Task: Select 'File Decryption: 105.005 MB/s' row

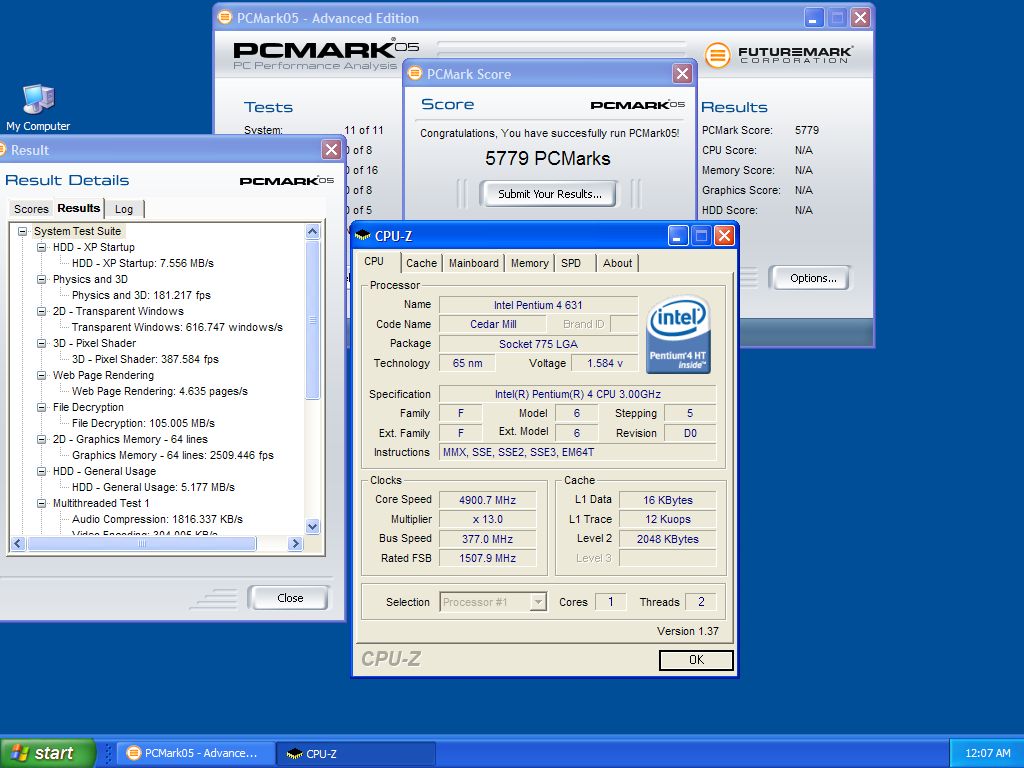Action: click(143, 423)
